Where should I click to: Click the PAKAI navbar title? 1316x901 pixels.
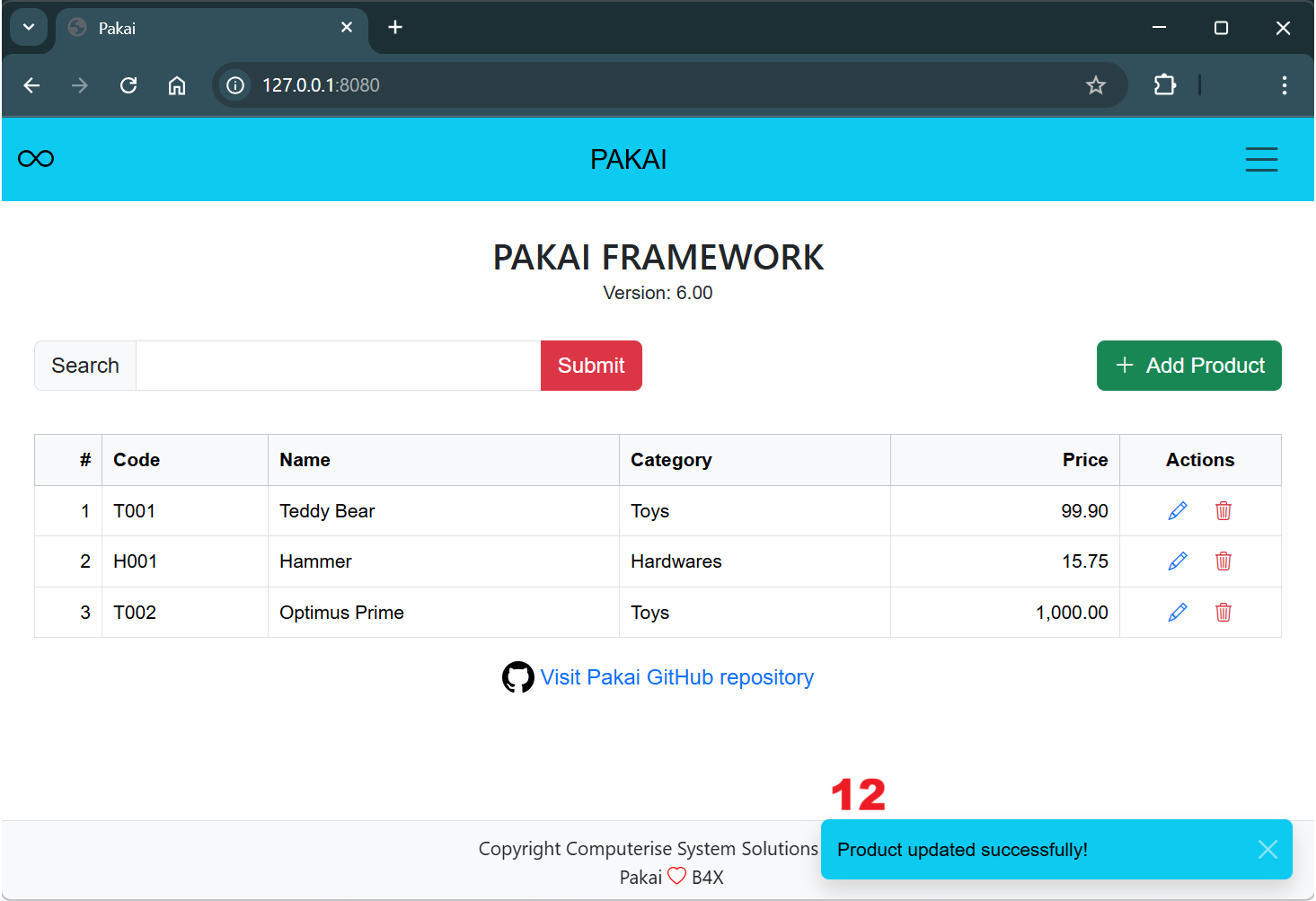pyautogui.click(x=629, y=160)
